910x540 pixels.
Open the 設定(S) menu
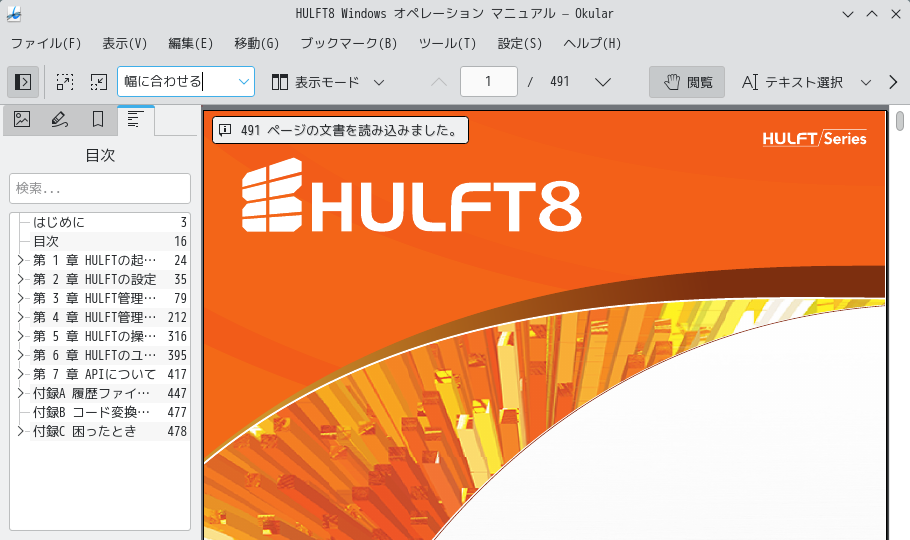pos(519,44)
